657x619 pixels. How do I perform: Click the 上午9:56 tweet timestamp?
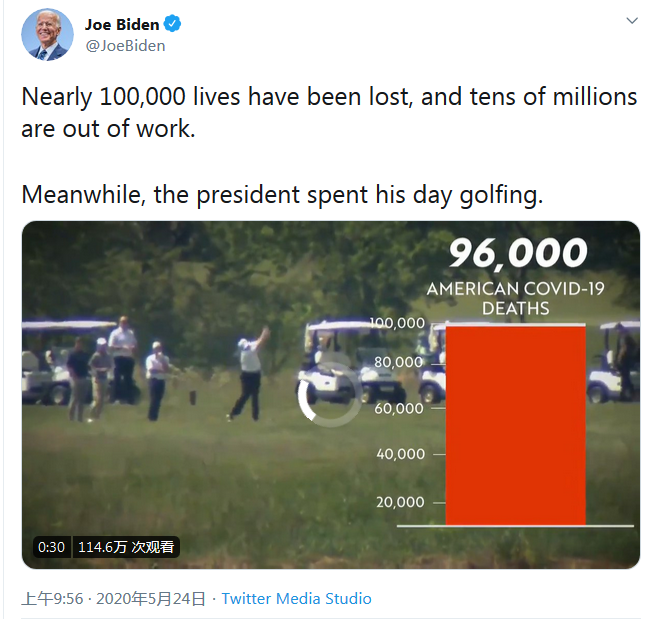coord(52,598)
